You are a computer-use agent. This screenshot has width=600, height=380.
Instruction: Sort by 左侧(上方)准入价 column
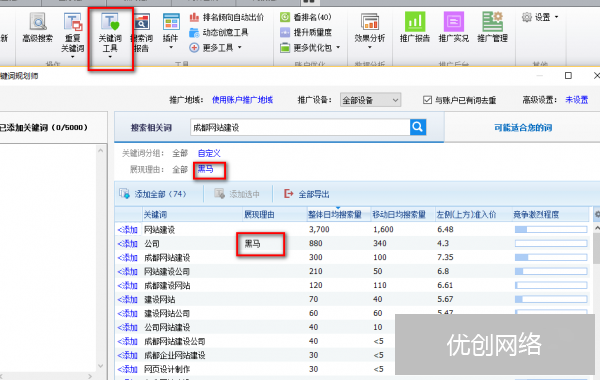(474, 215)
